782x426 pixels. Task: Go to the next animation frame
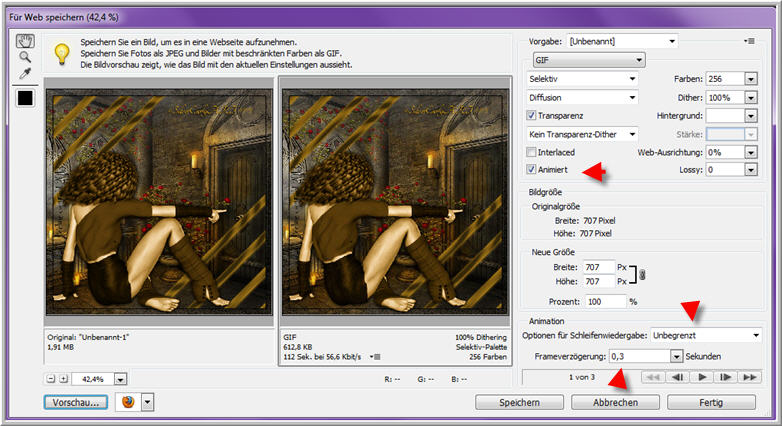pos(725,377)
